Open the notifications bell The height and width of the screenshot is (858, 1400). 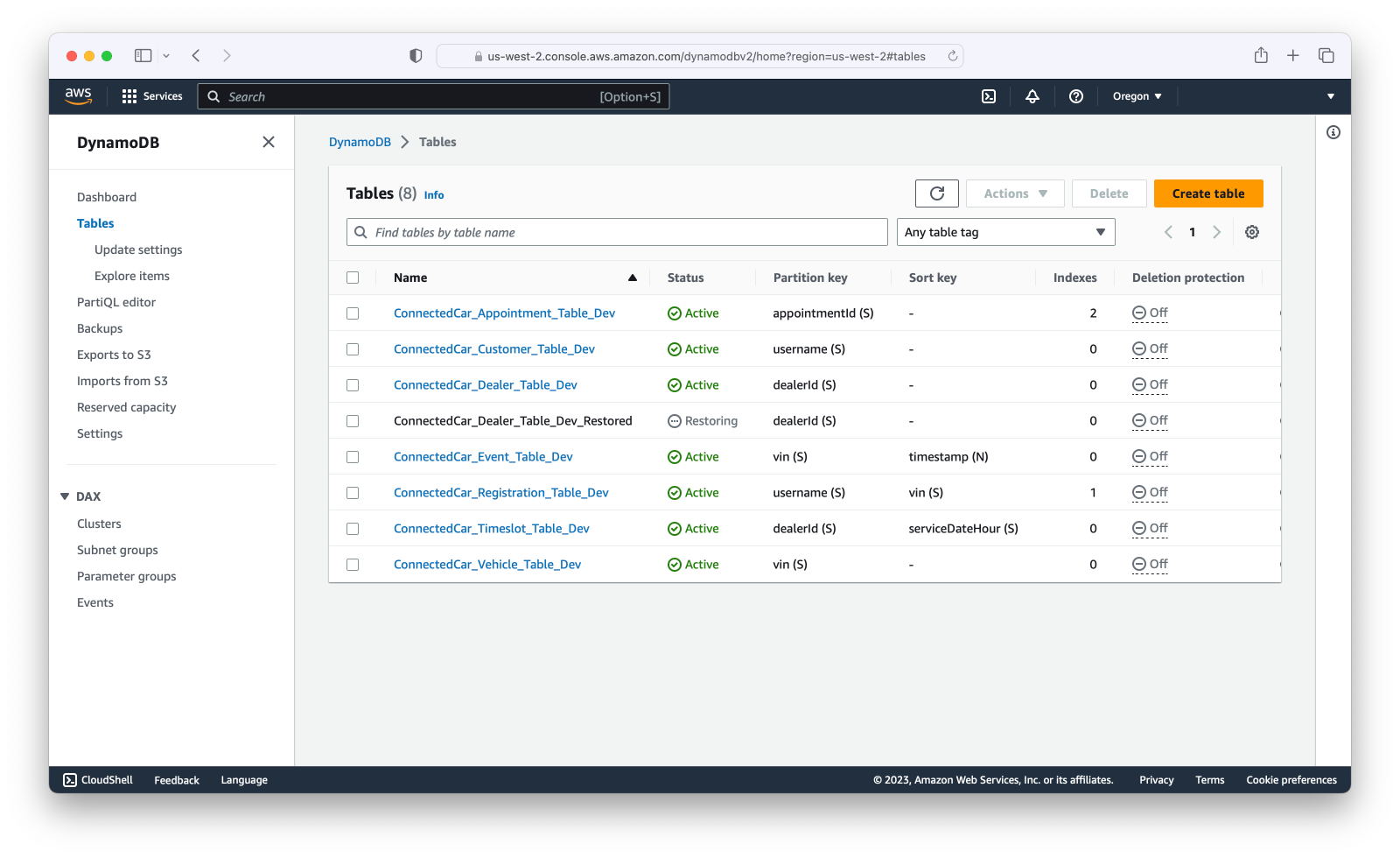coord(1032,96)
